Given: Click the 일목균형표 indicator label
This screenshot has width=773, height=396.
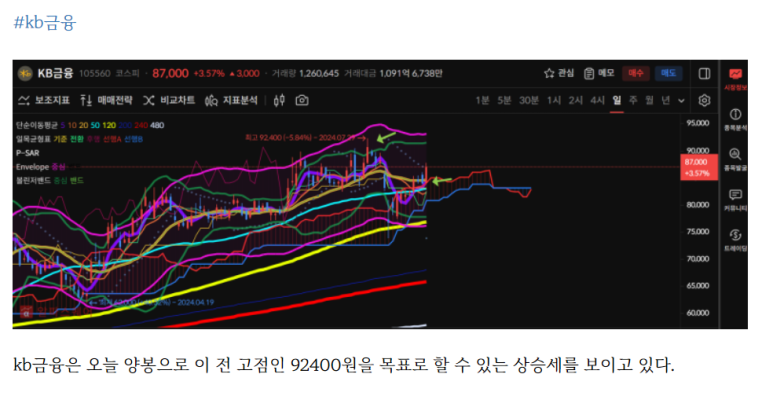Looking at the screenshot, I should (x=33, y=139).
